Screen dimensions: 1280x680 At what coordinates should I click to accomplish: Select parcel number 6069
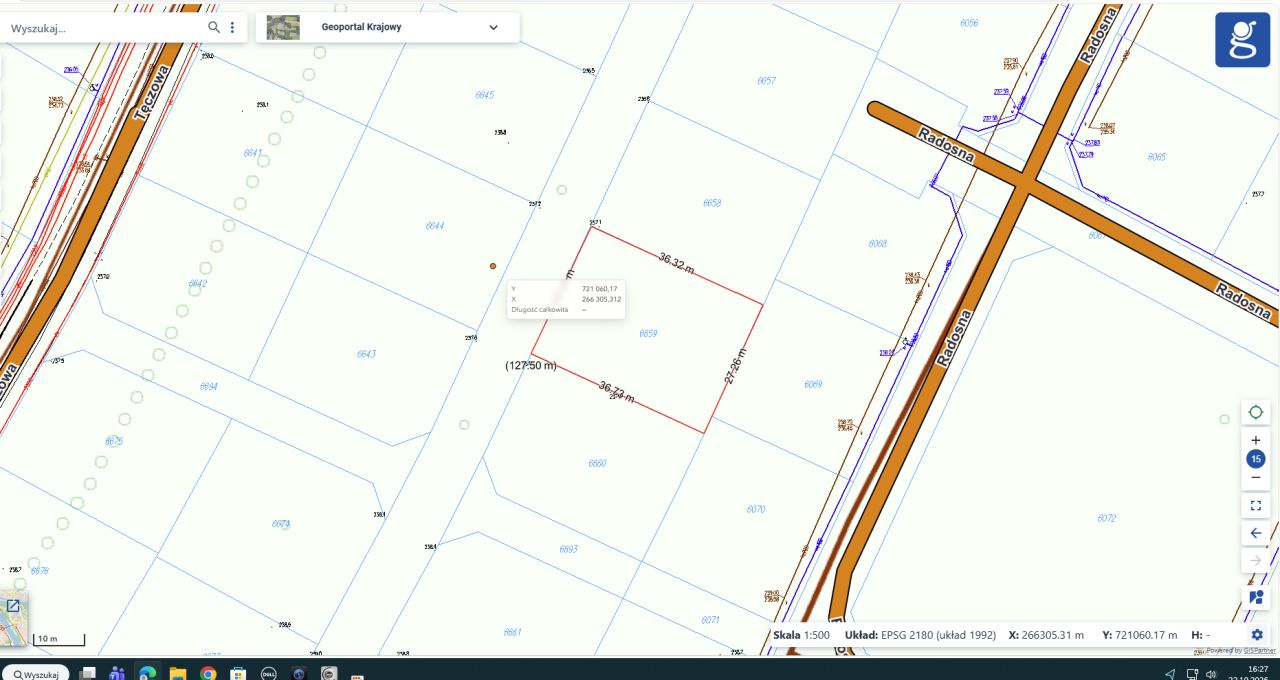coord(813,384)
